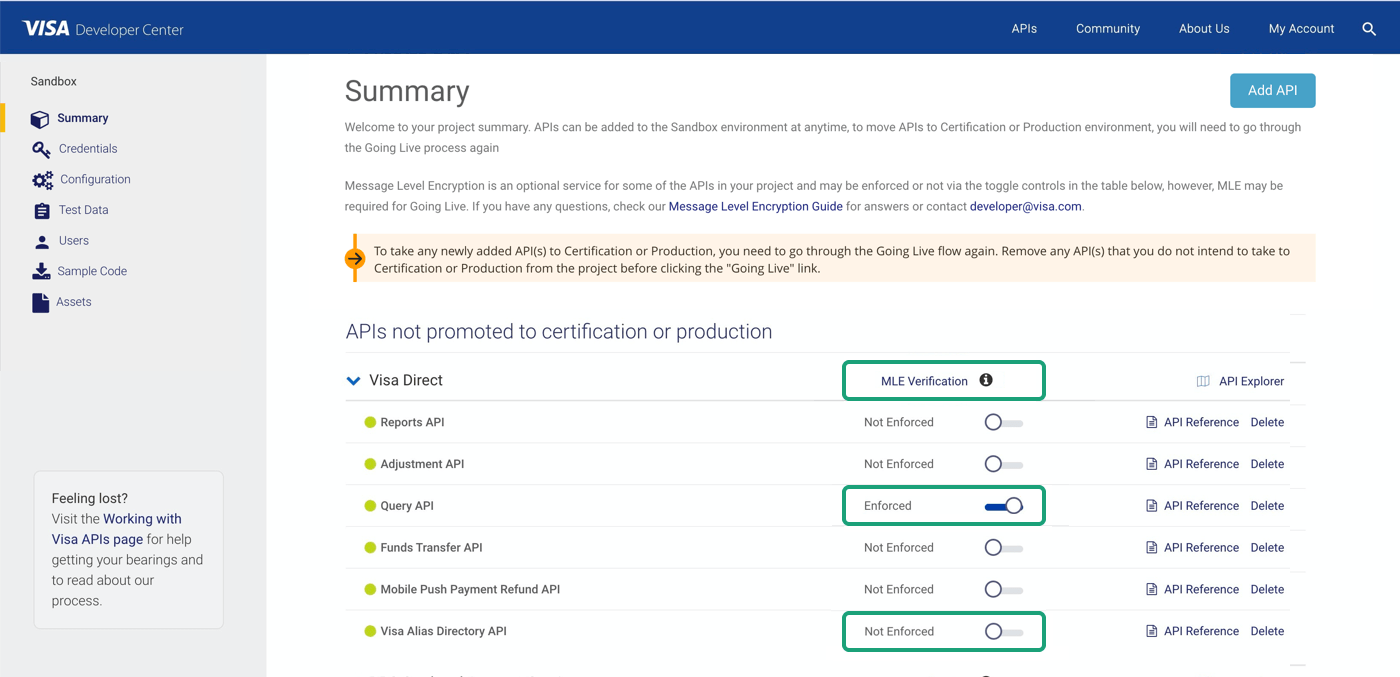Viewport: 1400px width, 677px height.
Task: Collapse the Visa Direct section chevron
Action: (353, 381)
